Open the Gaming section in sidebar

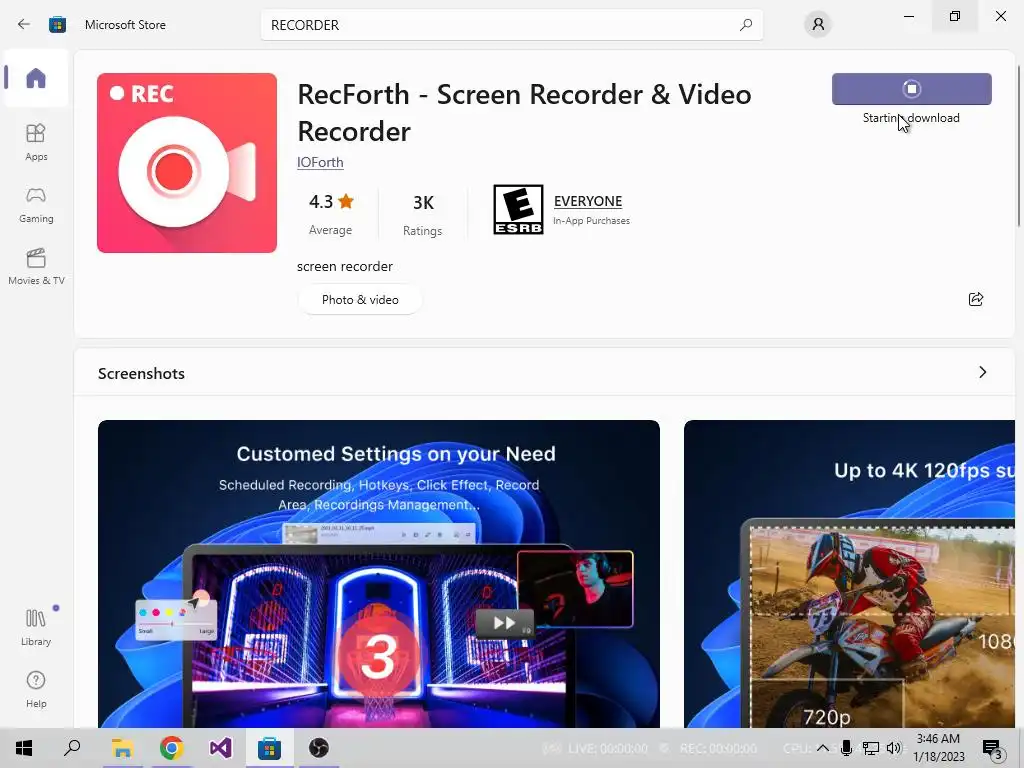point(36,205)
